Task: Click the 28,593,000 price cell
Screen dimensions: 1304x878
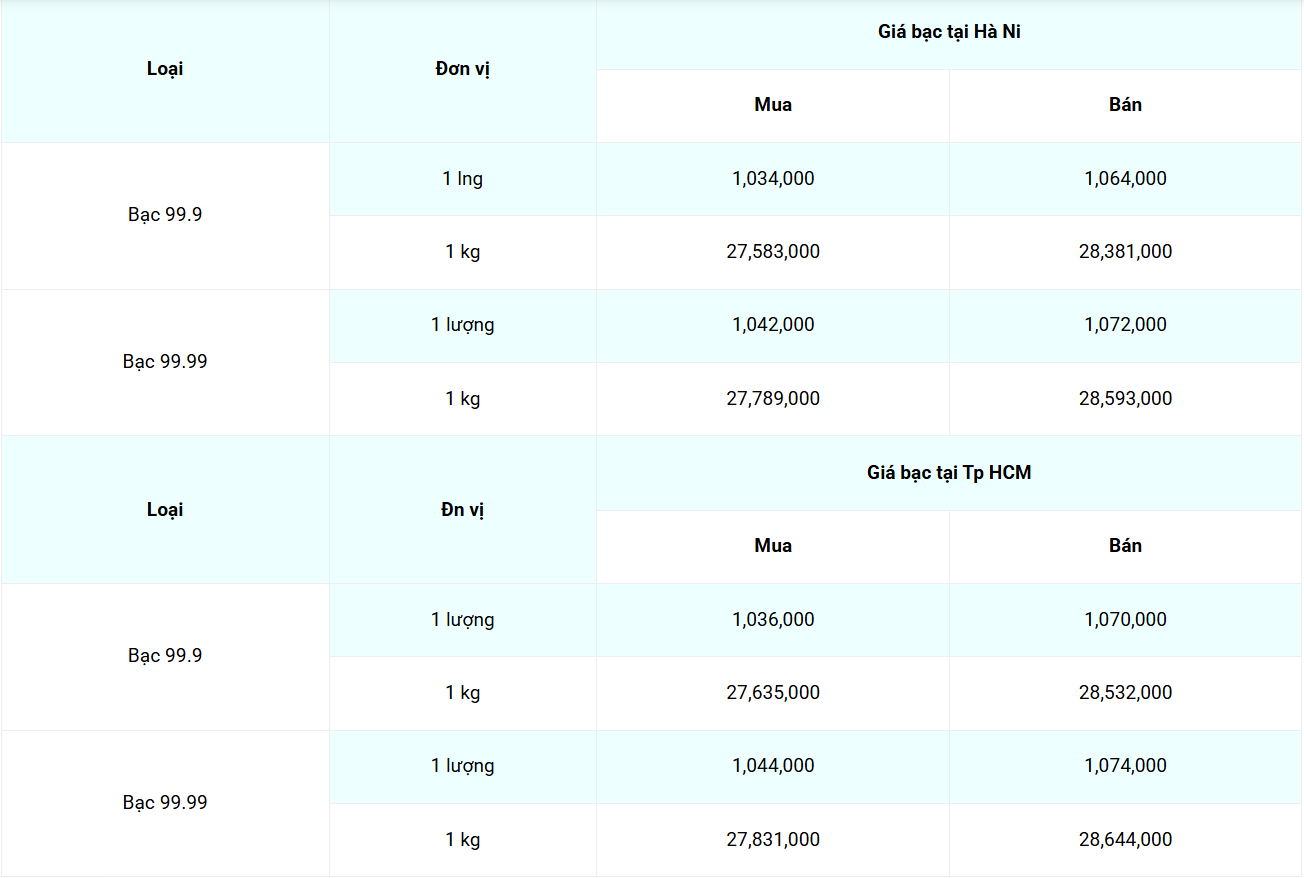Action: coord(1125,399)
